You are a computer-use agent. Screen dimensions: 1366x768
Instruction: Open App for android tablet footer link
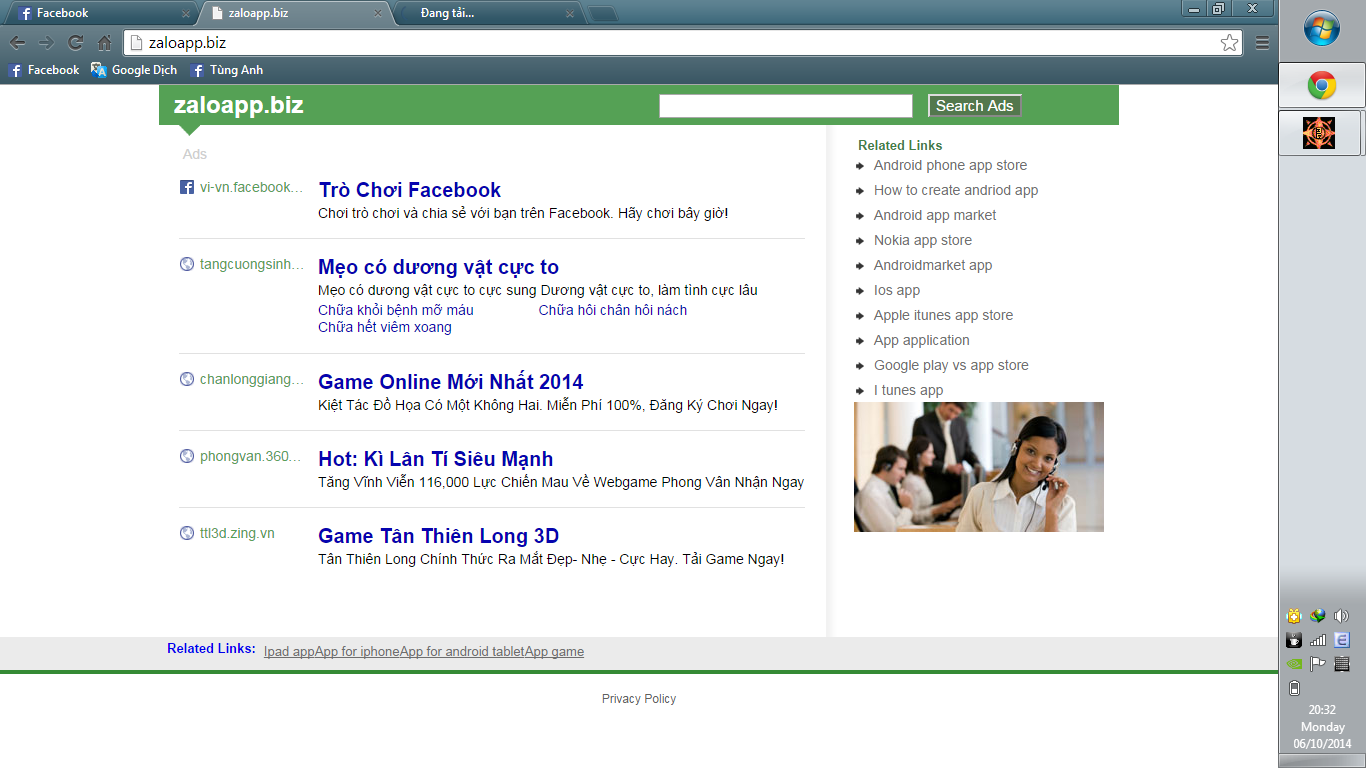[462, 651]
